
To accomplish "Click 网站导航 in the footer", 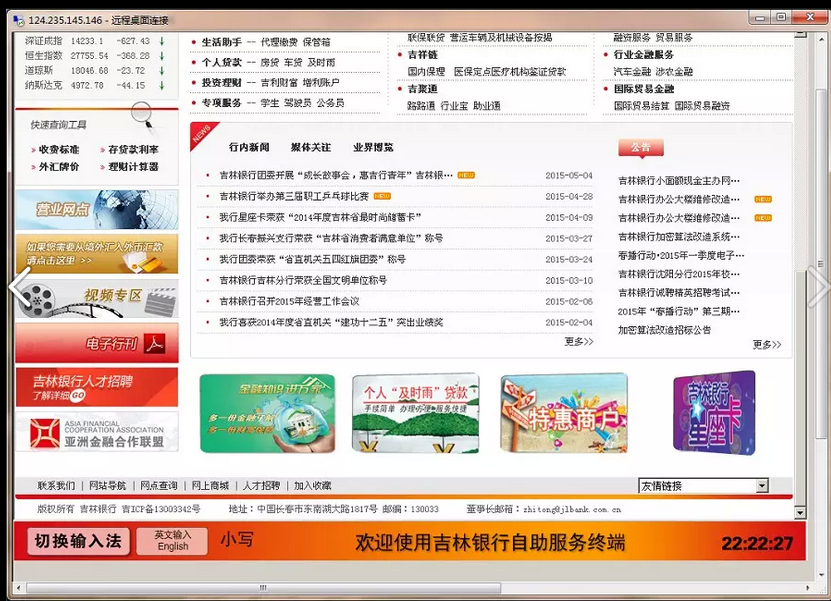I will pos(108,485).
